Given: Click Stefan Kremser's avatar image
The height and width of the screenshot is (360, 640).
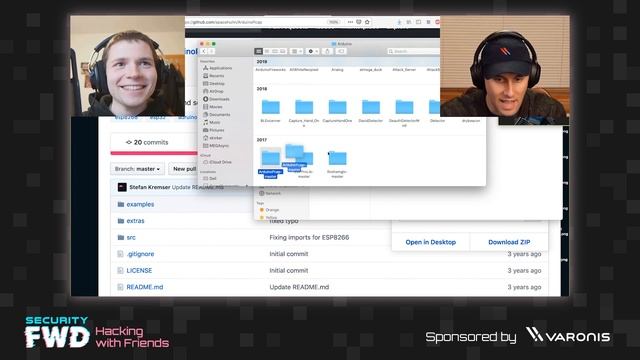Looking at the screenshot, I should (x=122, y=187).
